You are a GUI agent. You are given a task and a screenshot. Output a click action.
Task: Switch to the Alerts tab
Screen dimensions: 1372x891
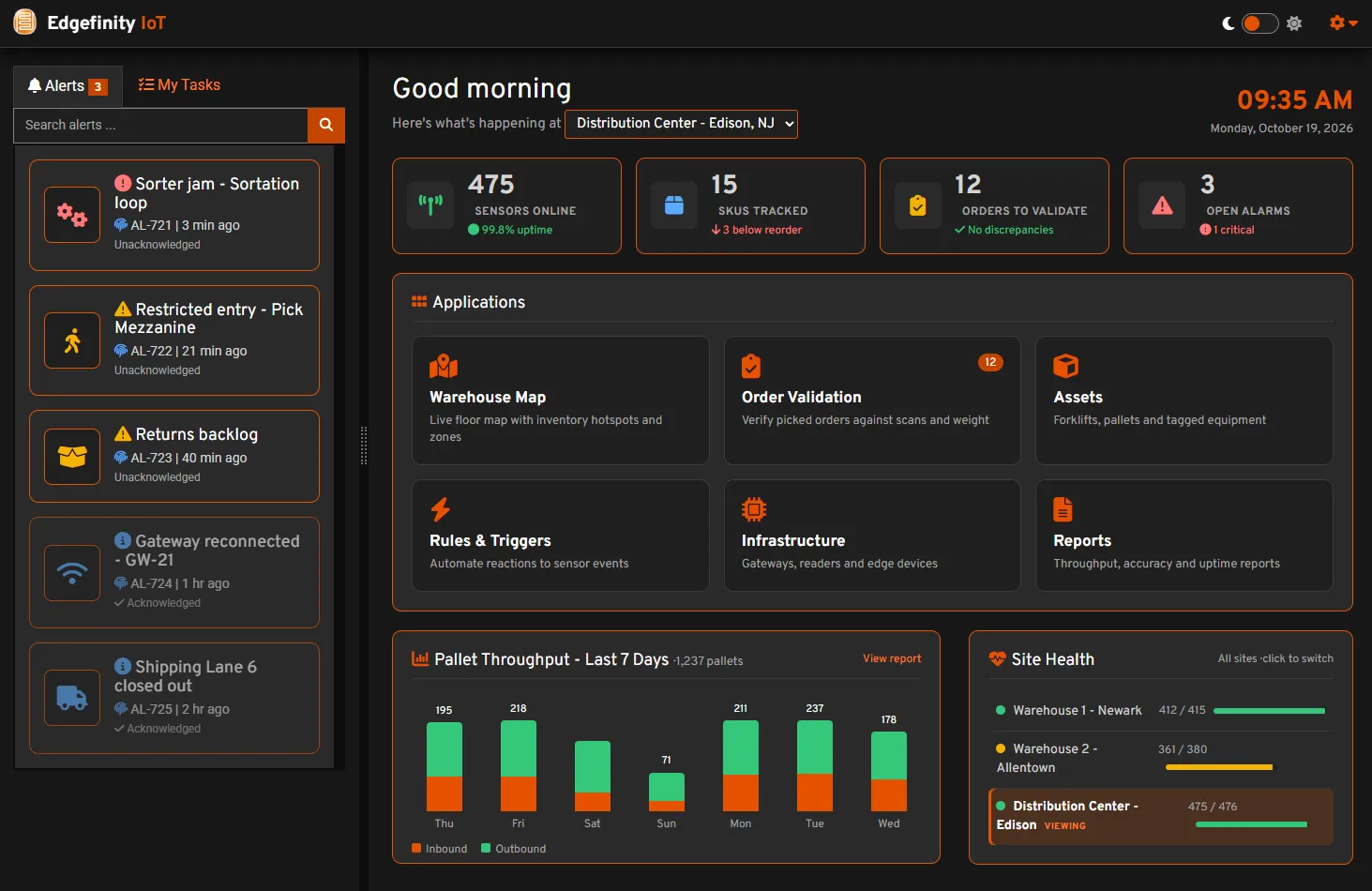point(68,86)
